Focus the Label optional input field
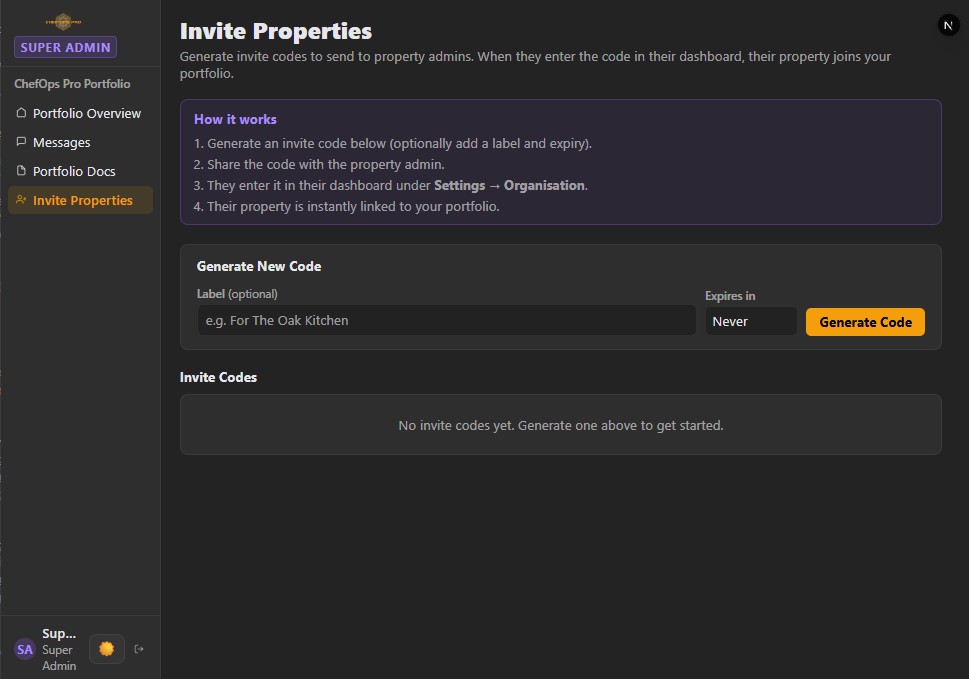The width and height of the screenshot is (969, 679). (x=446, y=320)
